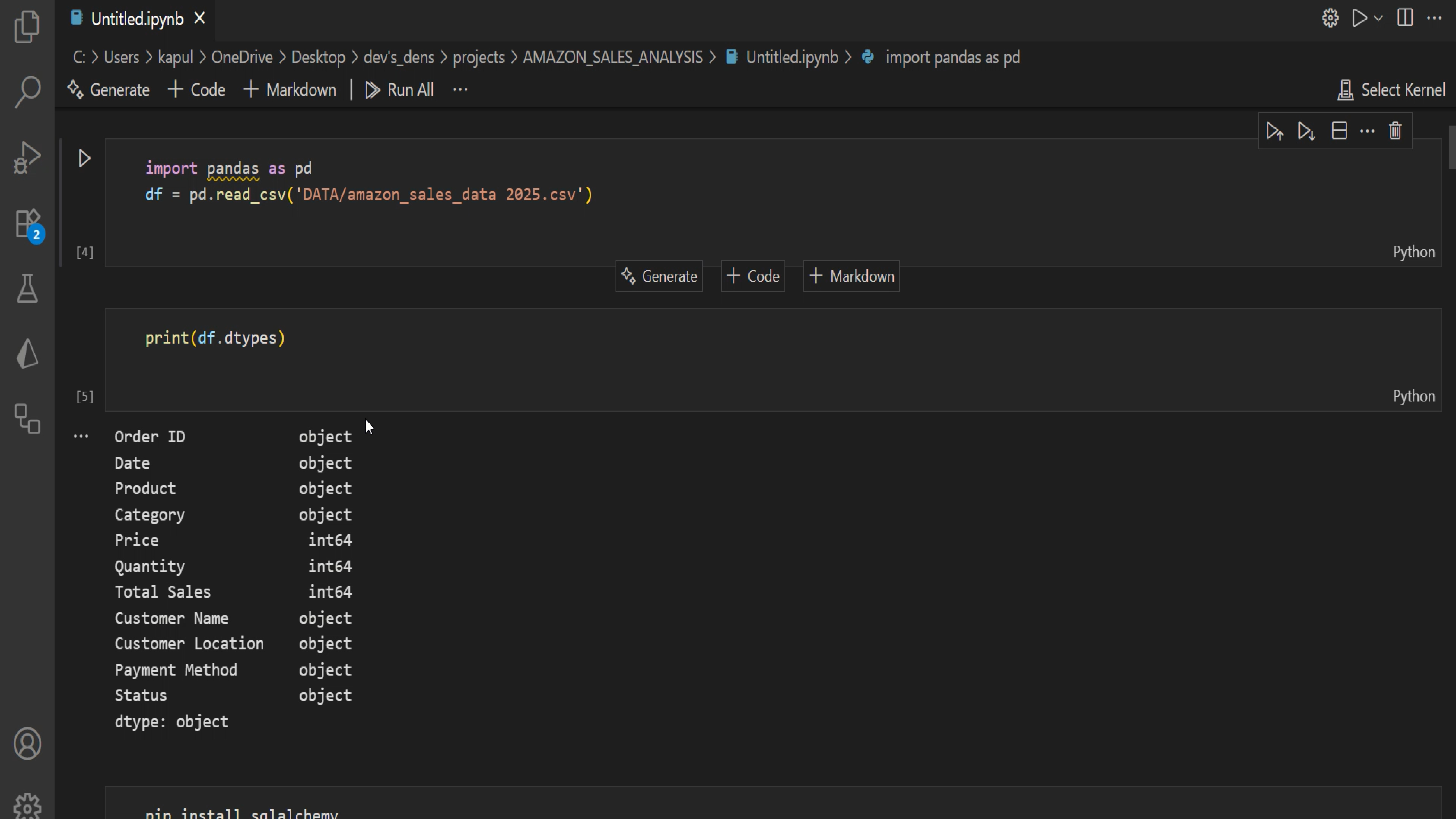Change language of print(df.dtypes) cell

coord(1414,396)
